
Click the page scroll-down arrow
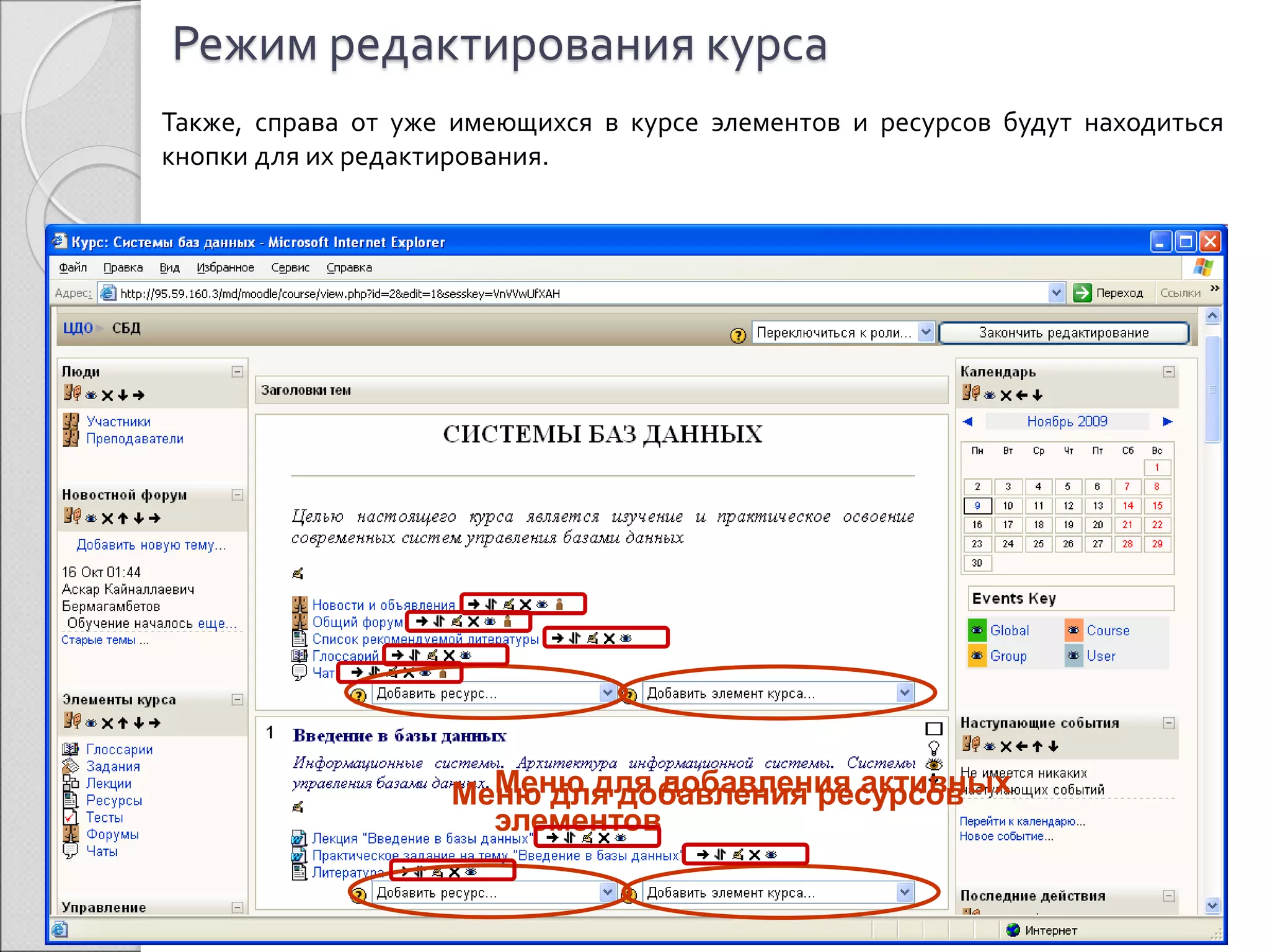1213,906
